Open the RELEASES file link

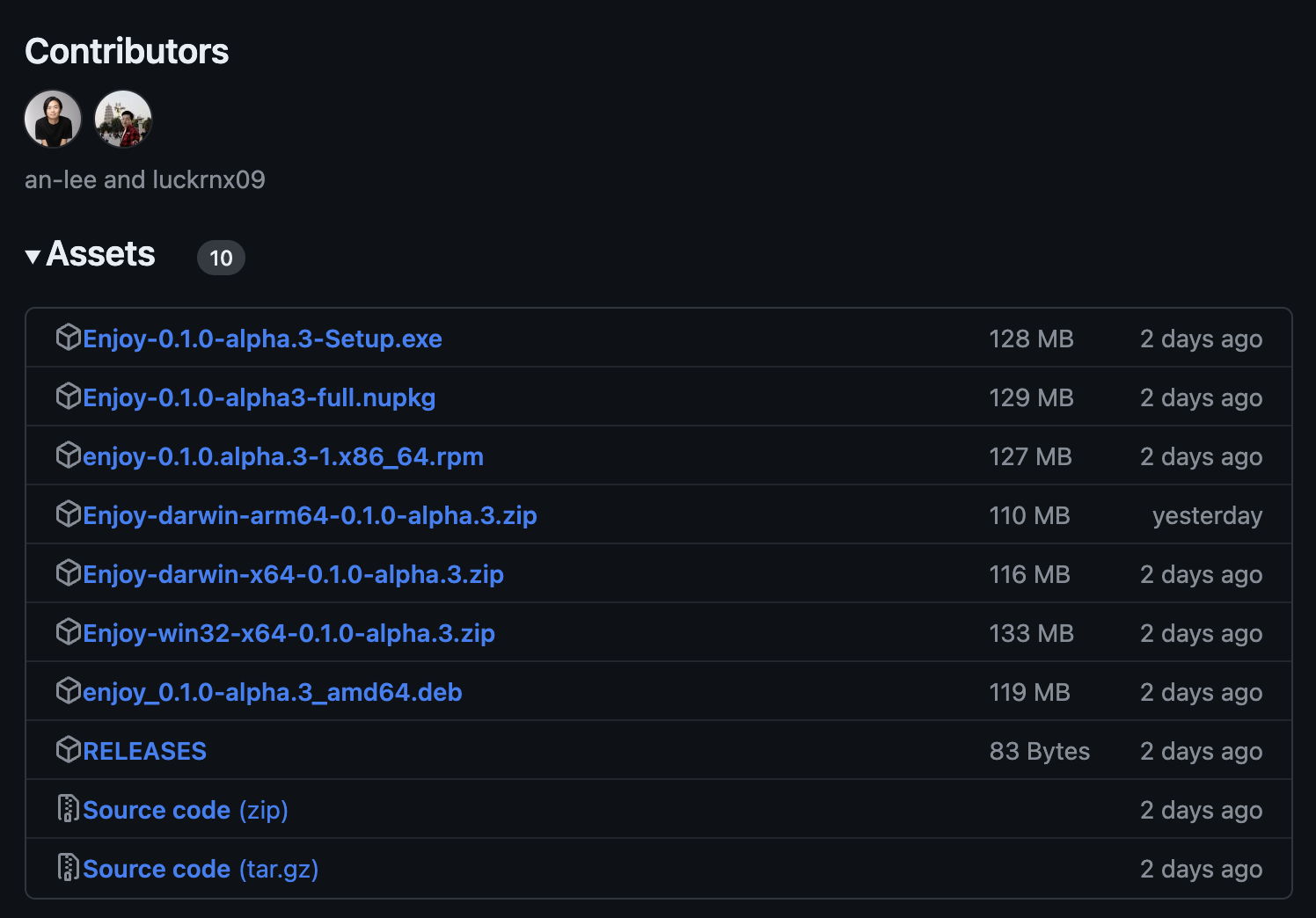coord(144,752)
